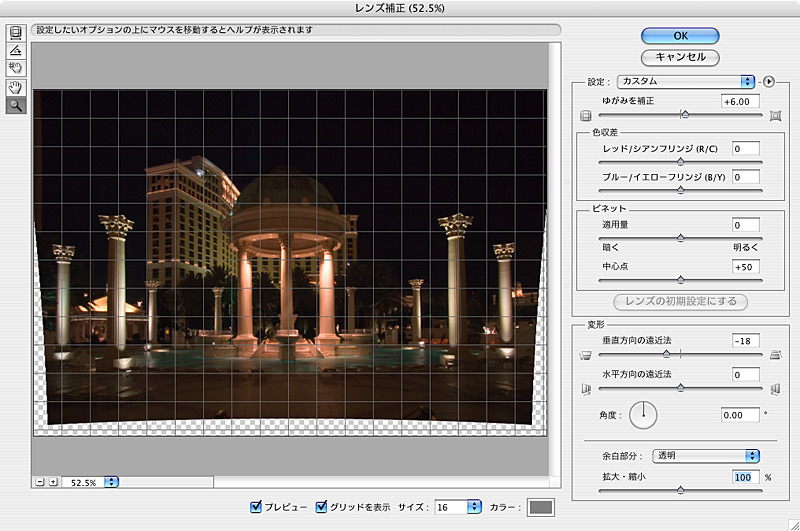Click the 垂直方向の遠近法 slider handle
Screen dimensions: 800x531
[x=666, y=353]
